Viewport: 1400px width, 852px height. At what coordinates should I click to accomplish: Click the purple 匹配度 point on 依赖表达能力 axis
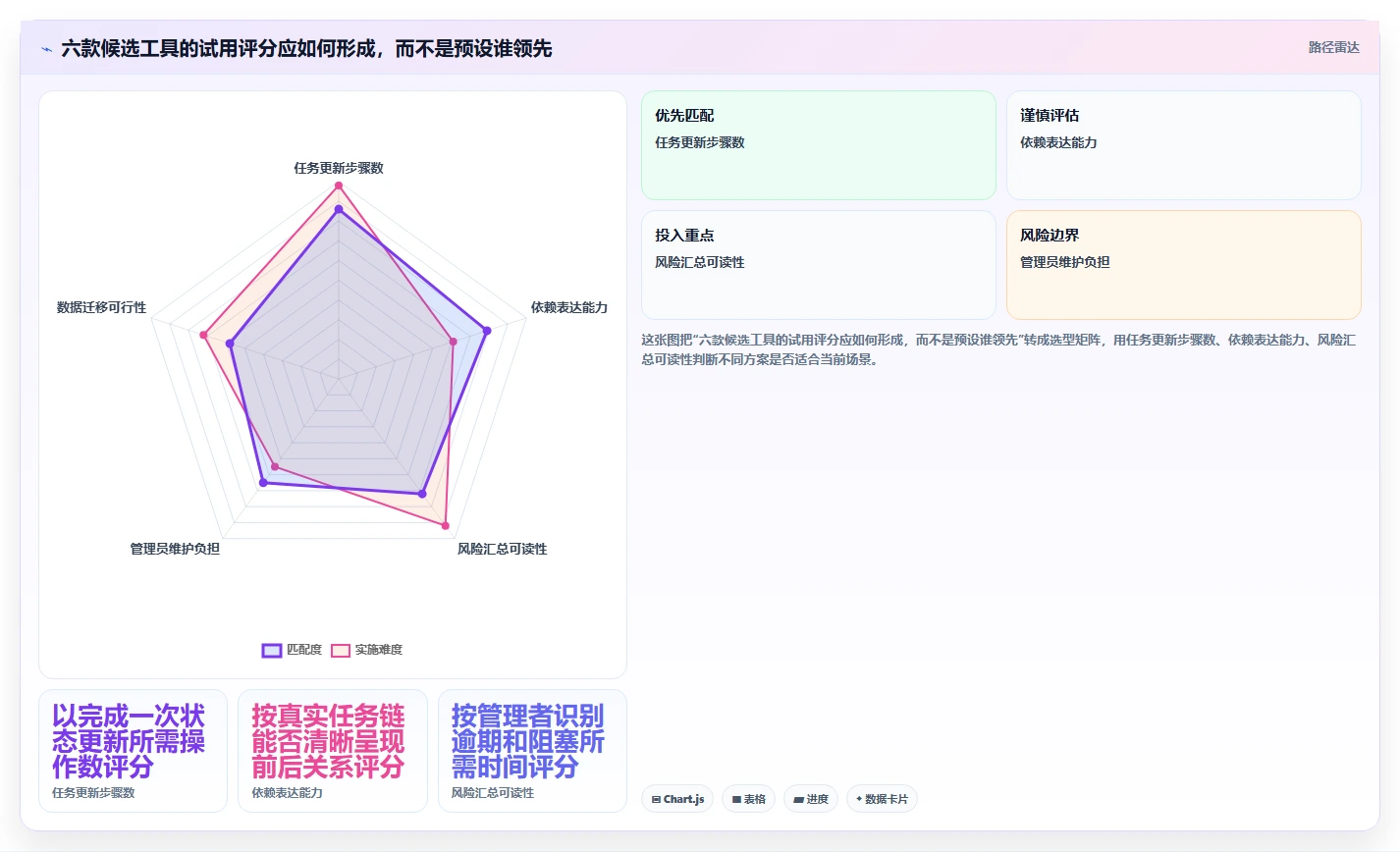point(487,331)
